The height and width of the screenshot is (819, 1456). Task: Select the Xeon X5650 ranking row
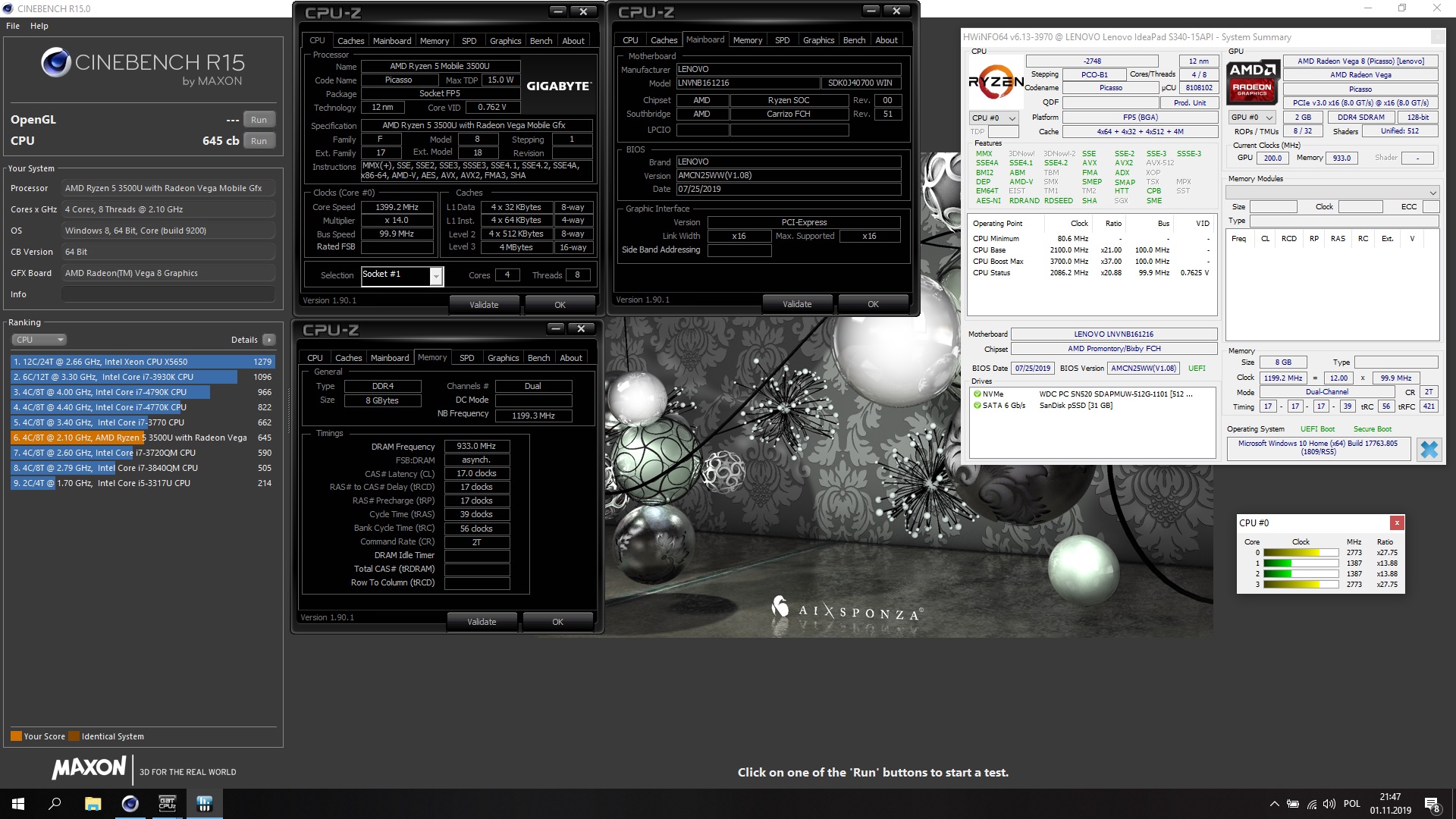(143, 362)
